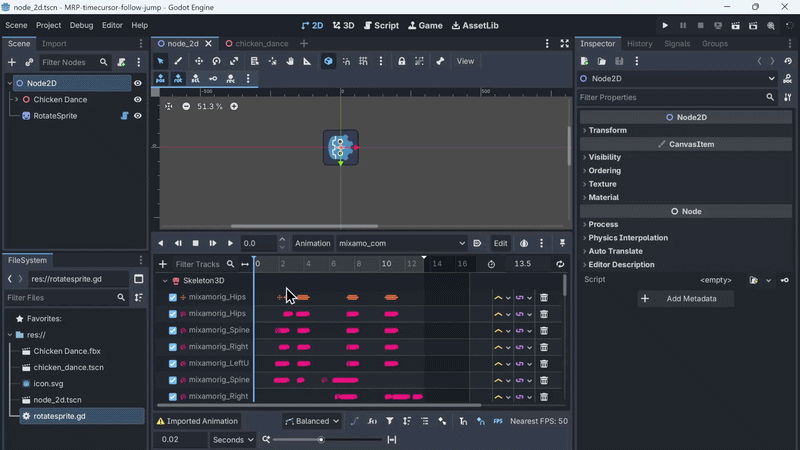Click the script icon next to RotateSprite
Image resolution: width=800 pixels, height=450 pixels.
click(x=125, y=116)
